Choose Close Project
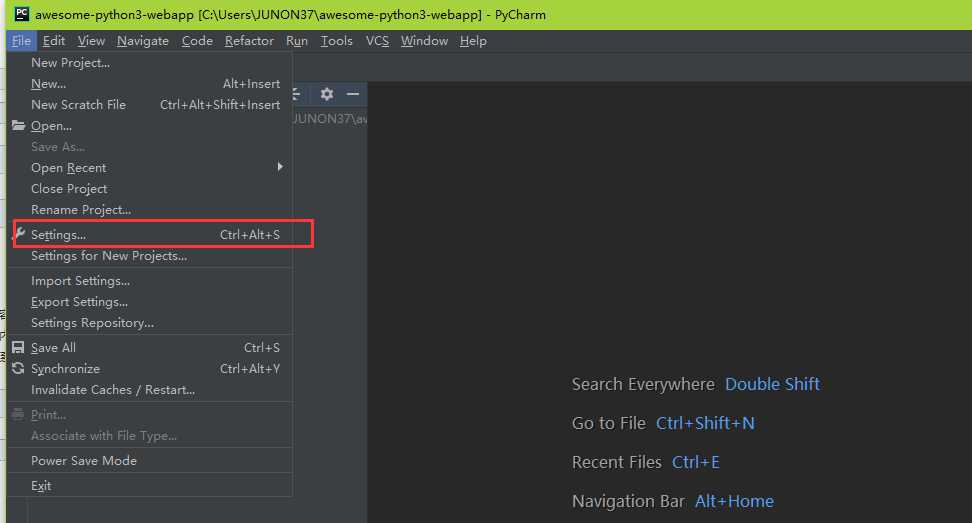This screenshot has height=523, width=972. click(x=150, y=188)
